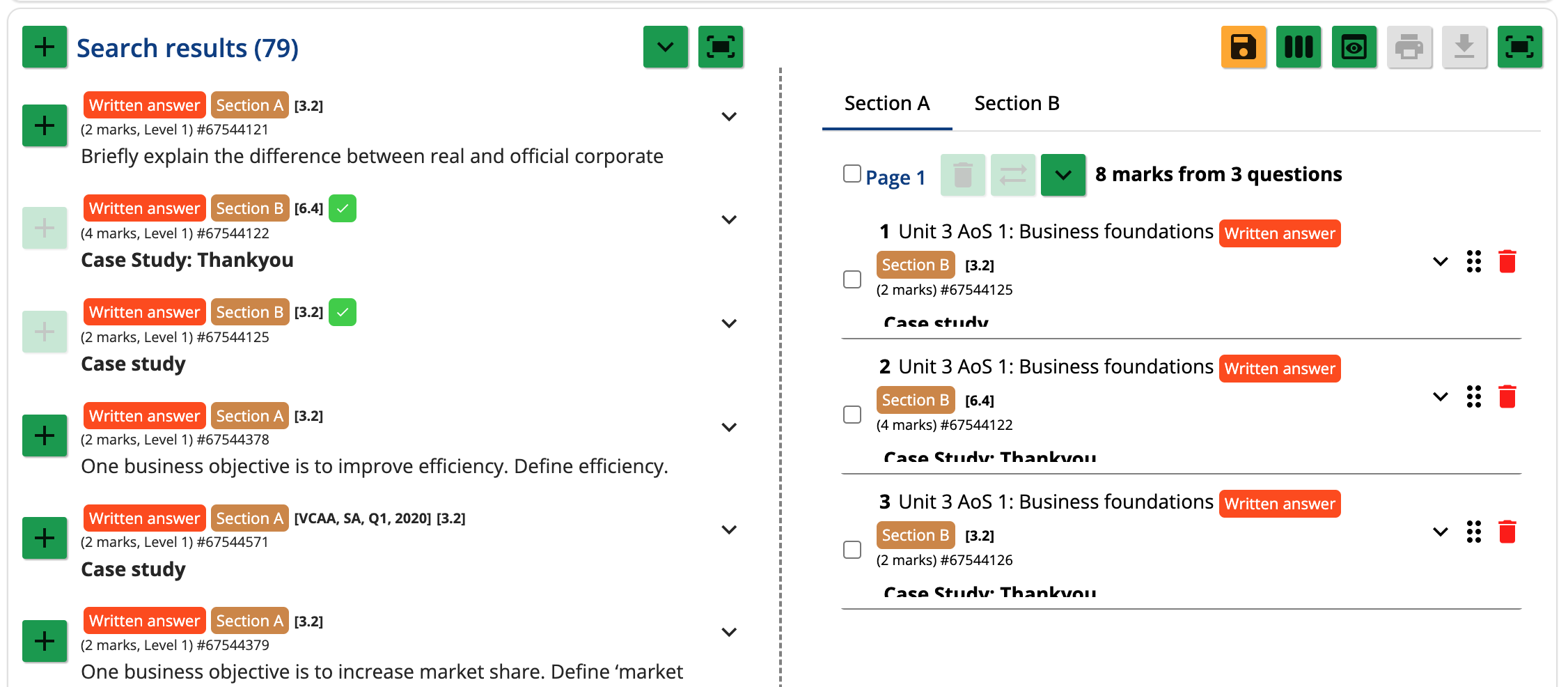The width and height of the screenshot is (1568, 687).
Task: Click the fullscreen icon of the right panel
Action: click(1520, 47)
